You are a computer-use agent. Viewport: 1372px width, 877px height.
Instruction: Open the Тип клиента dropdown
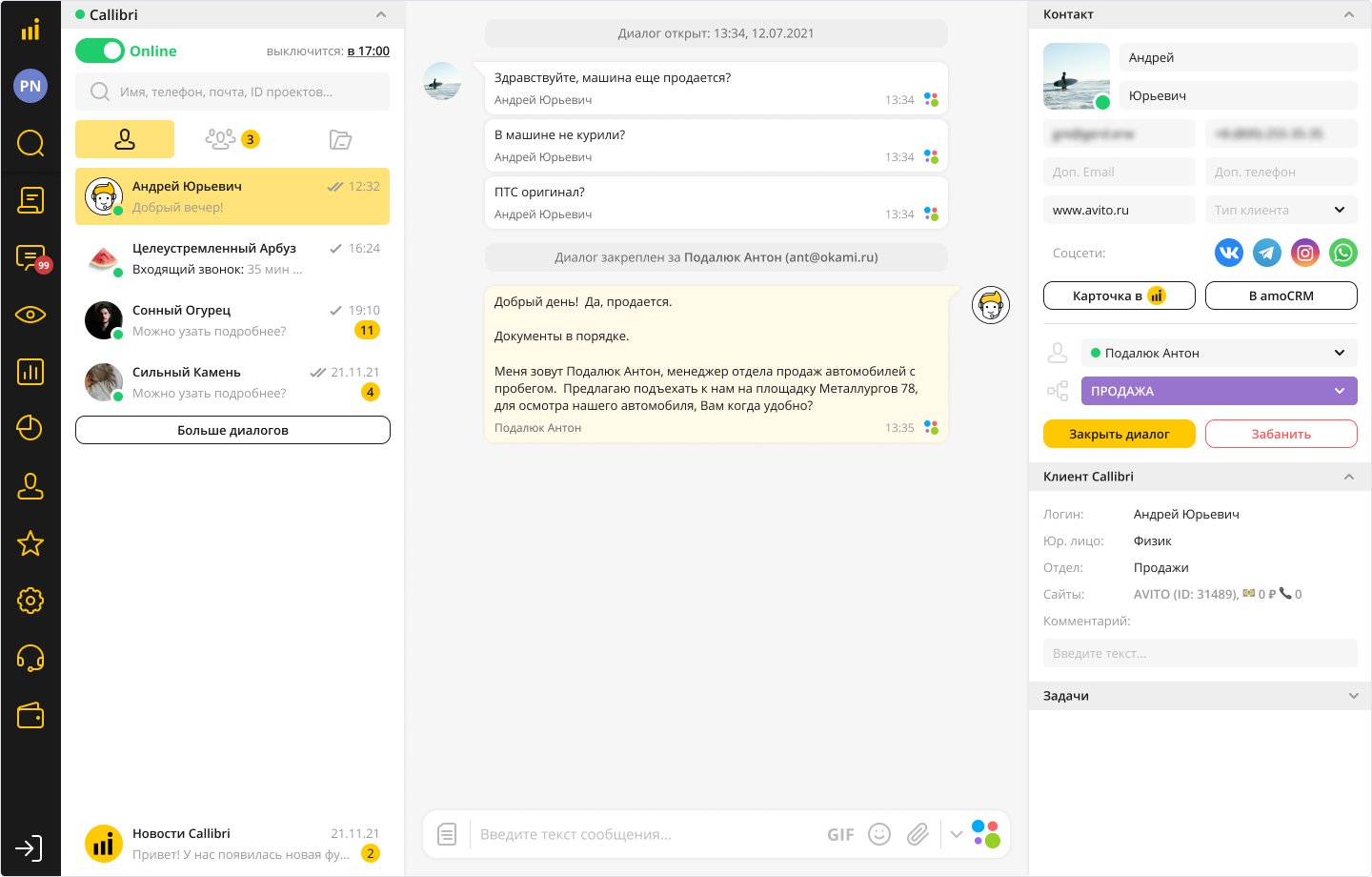pos(1281,210)
